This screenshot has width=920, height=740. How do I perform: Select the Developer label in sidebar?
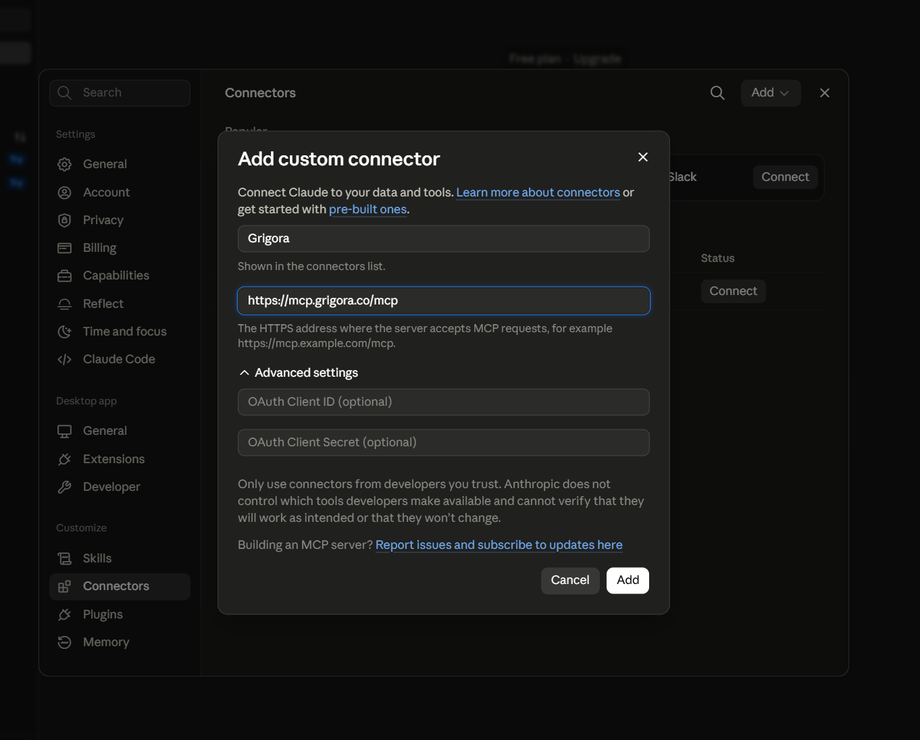[x=111, y=487]
